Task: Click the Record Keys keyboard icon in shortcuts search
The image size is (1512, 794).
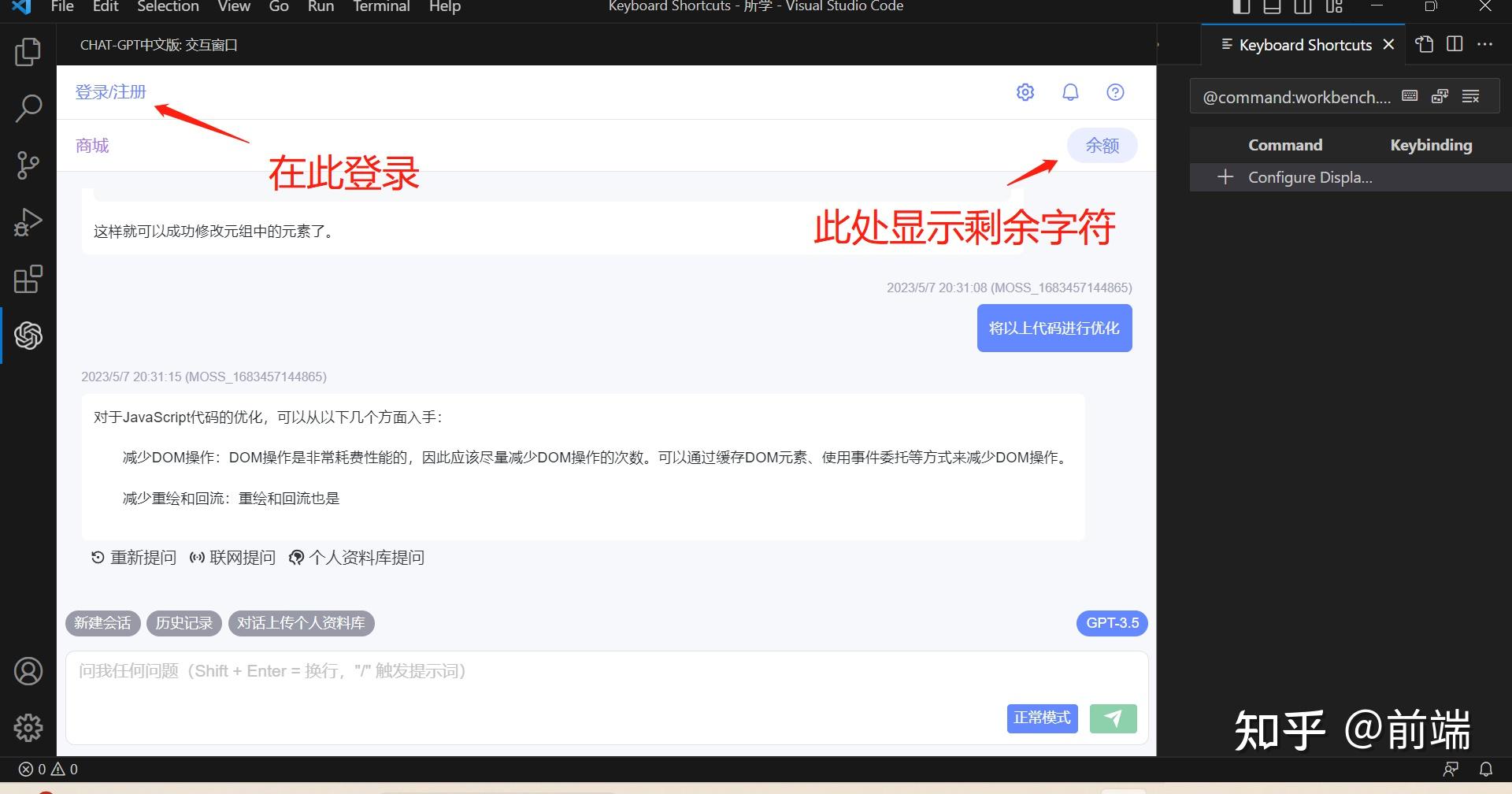Action: tap(1409, 96)
